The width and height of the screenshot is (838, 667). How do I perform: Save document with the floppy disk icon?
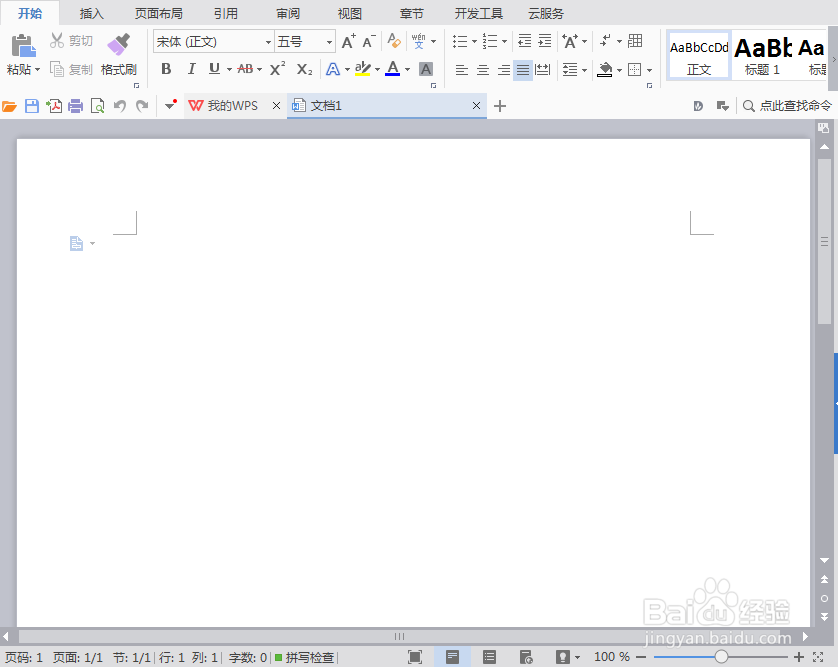(x=32, y=106)
